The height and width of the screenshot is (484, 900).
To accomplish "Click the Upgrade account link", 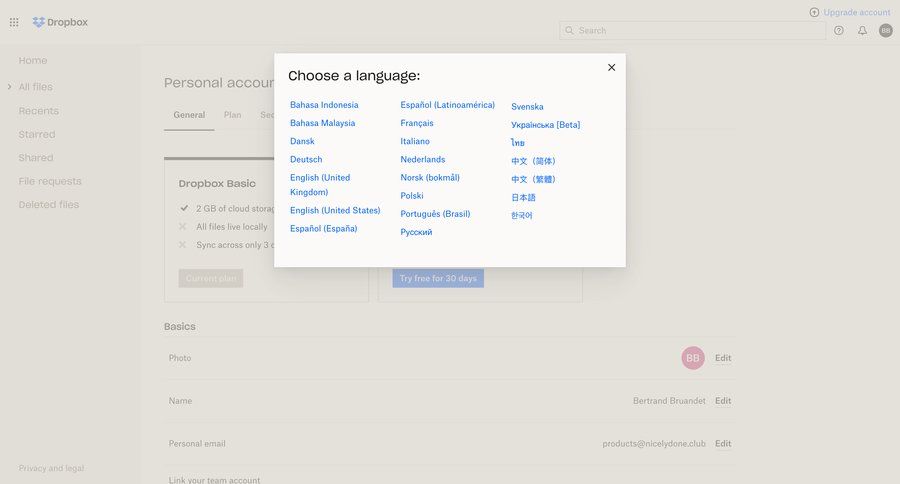I will [x=849, y=12].
